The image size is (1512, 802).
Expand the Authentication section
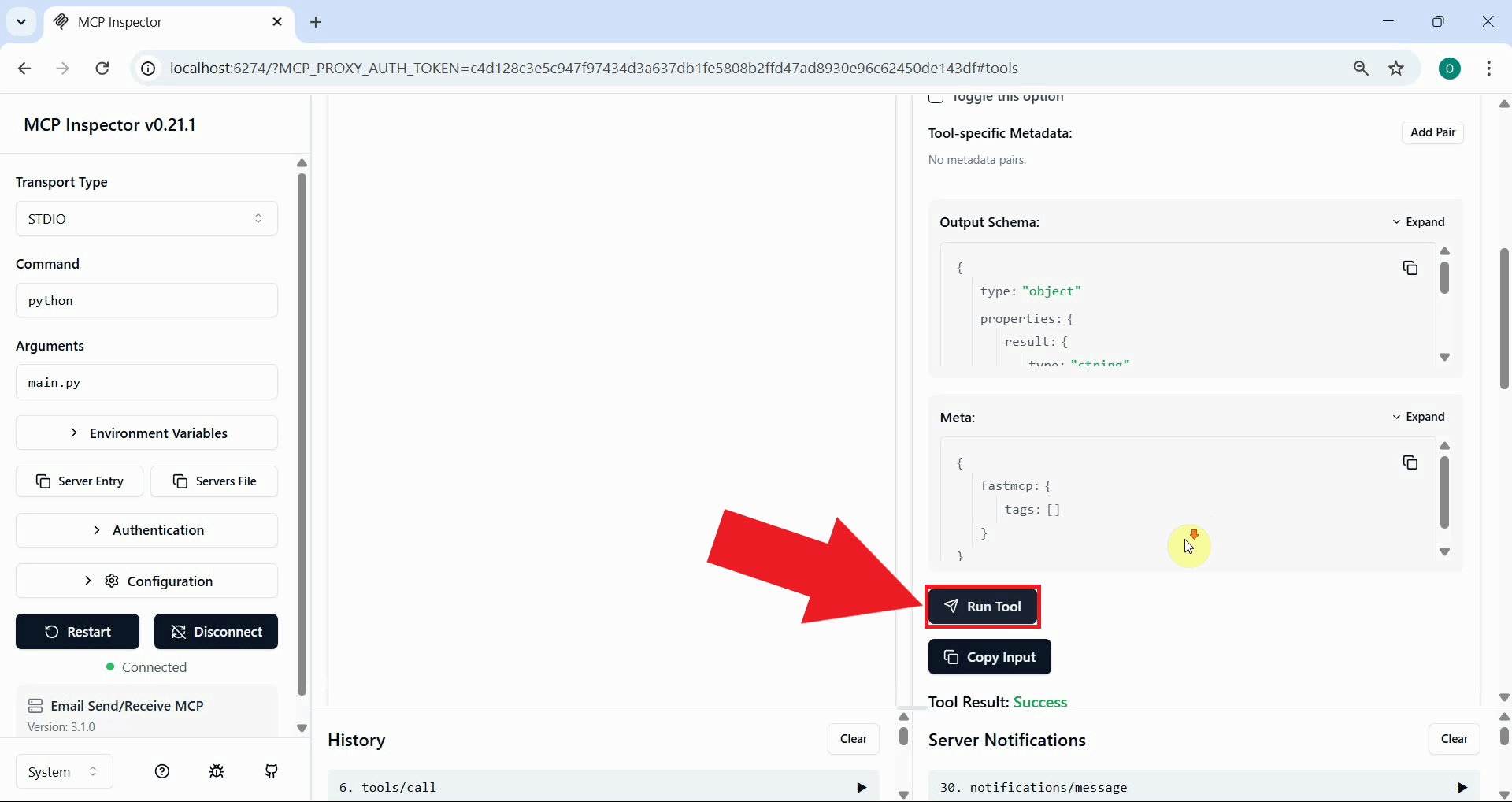click(146, 529)
